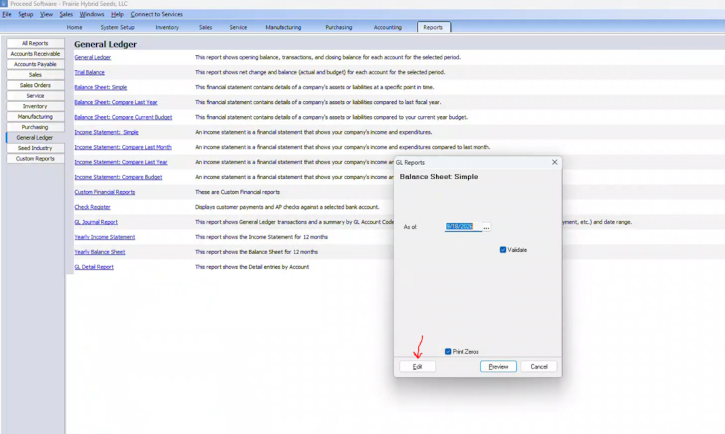This screenshot has width=725, height=434.
Task: Open Balance Sheet: Simple report link
Action: coord(100,87)
